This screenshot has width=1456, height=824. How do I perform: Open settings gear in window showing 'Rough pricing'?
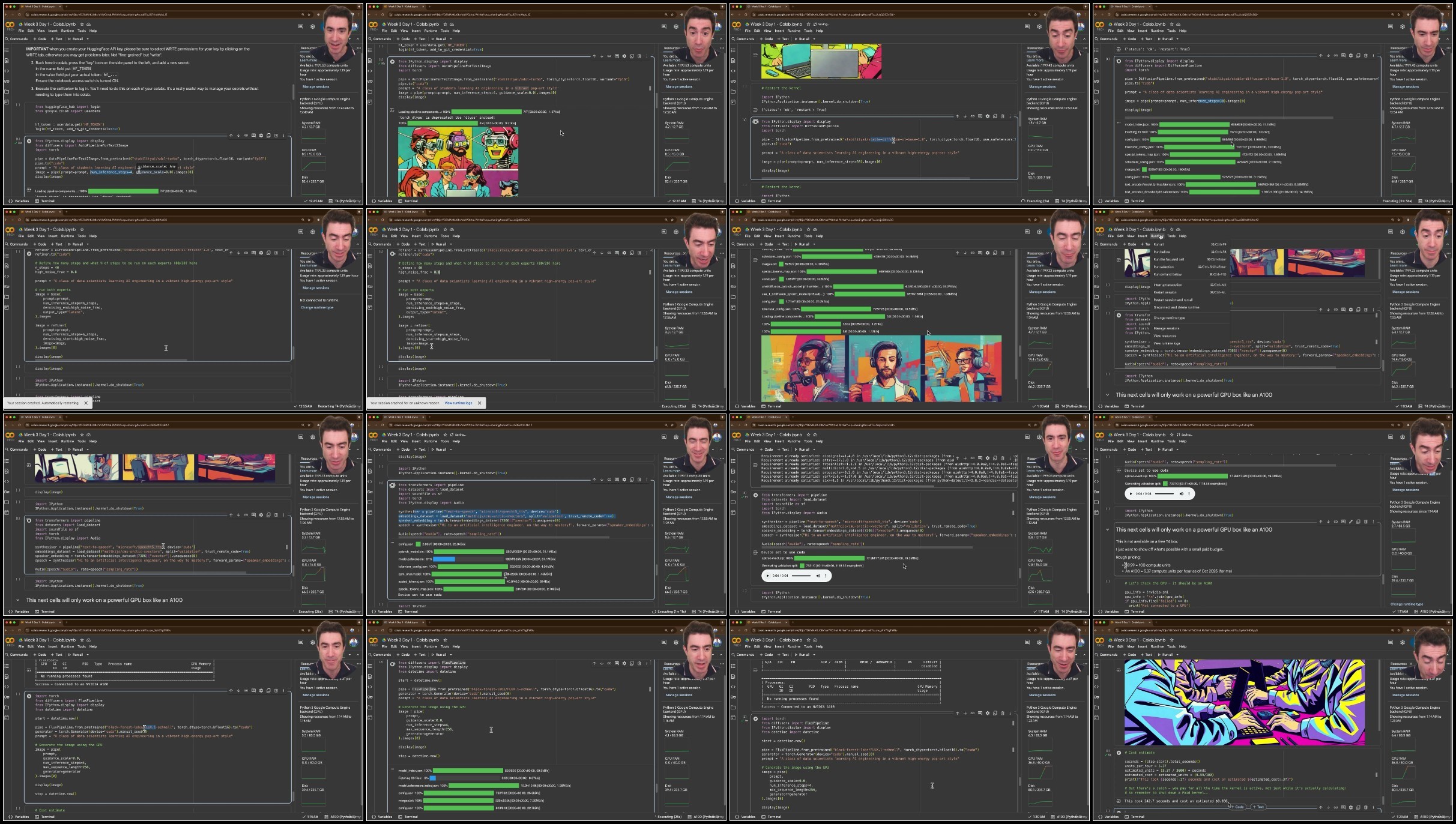pyautogui.click(x=1403, y=437)
